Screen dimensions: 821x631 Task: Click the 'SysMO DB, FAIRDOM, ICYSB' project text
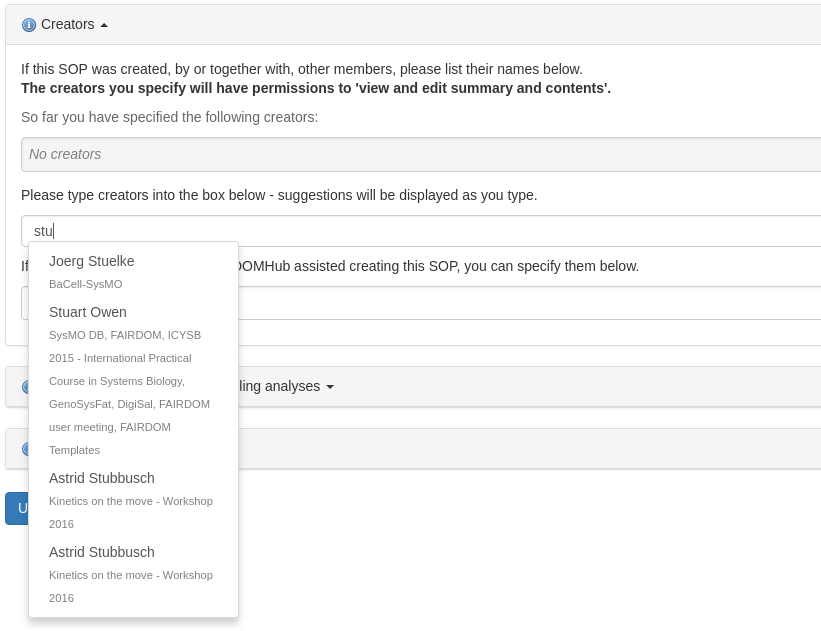(x=125, y=335)
